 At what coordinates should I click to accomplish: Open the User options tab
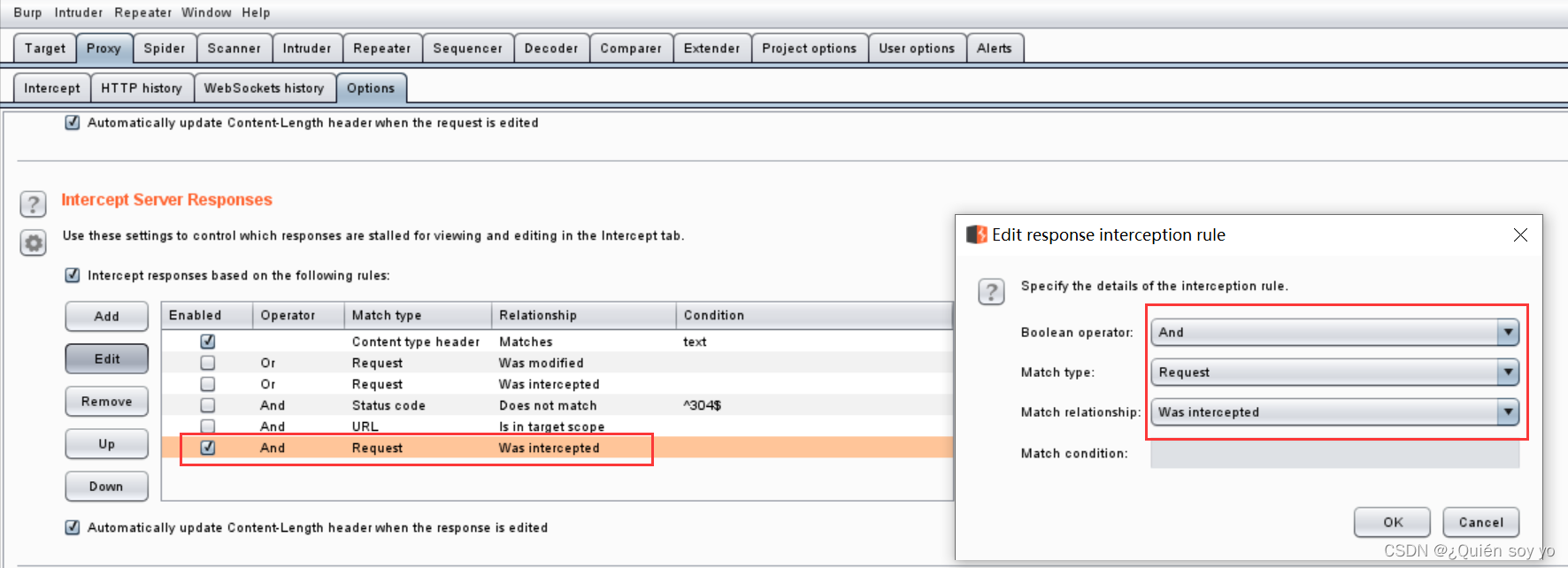pyautogui.click(x=917, y=49)
